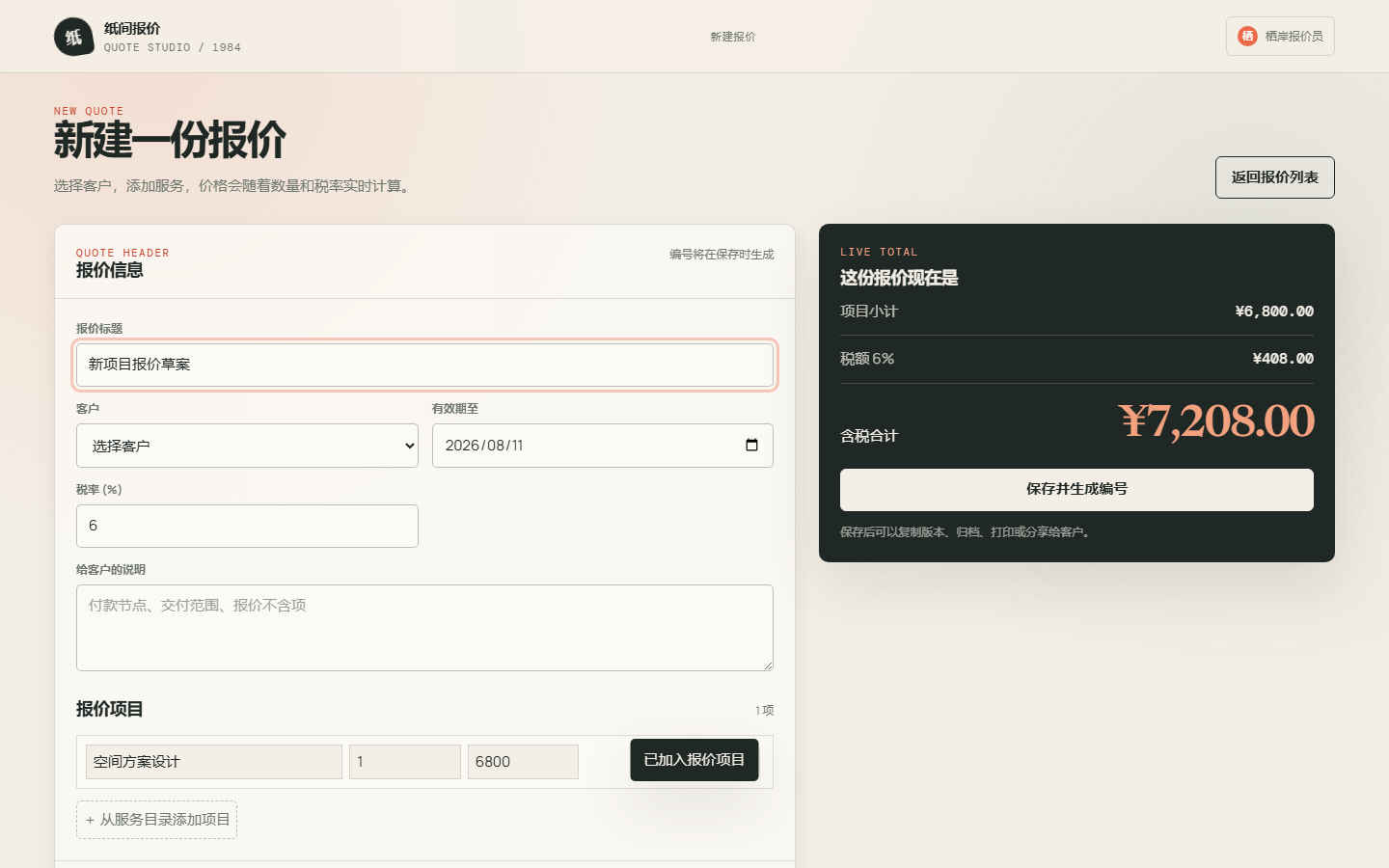This screenshot has height=868, width=1389.
Task: Click the unit price field showing 6800
Action: coord(523,762)
